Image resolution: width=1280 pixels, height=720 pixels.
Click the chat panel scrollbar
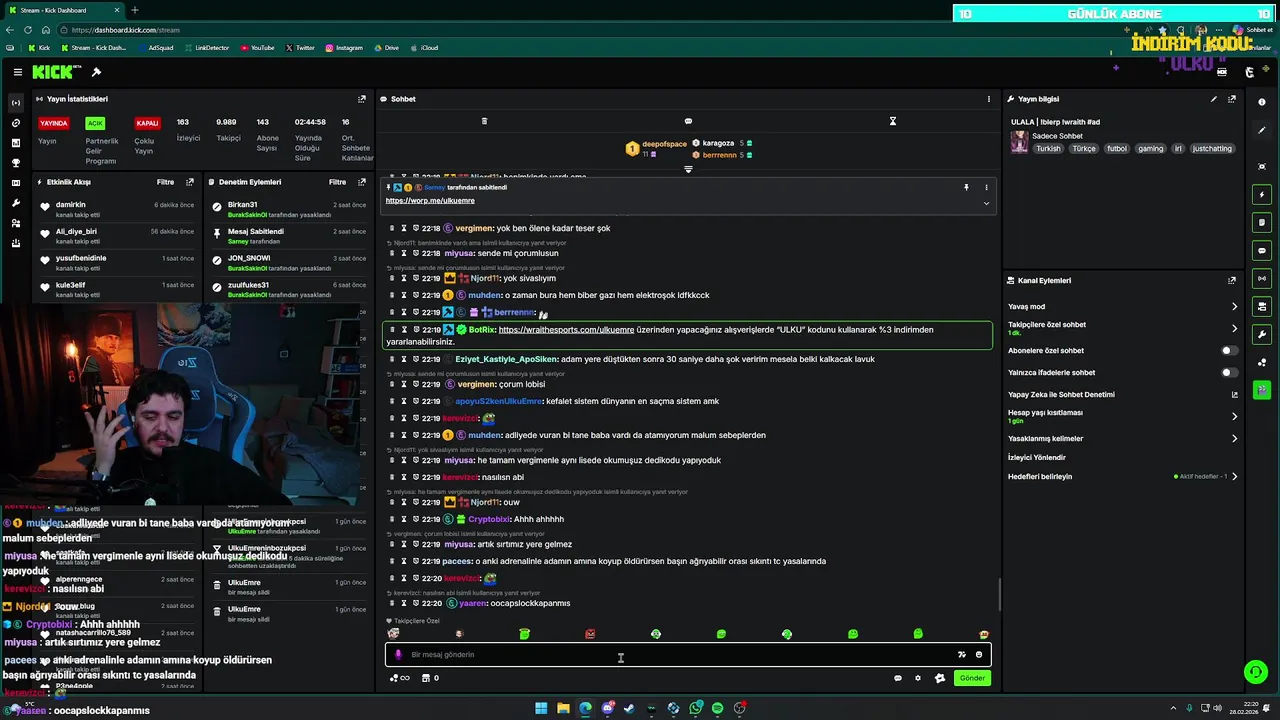(998, 595)
